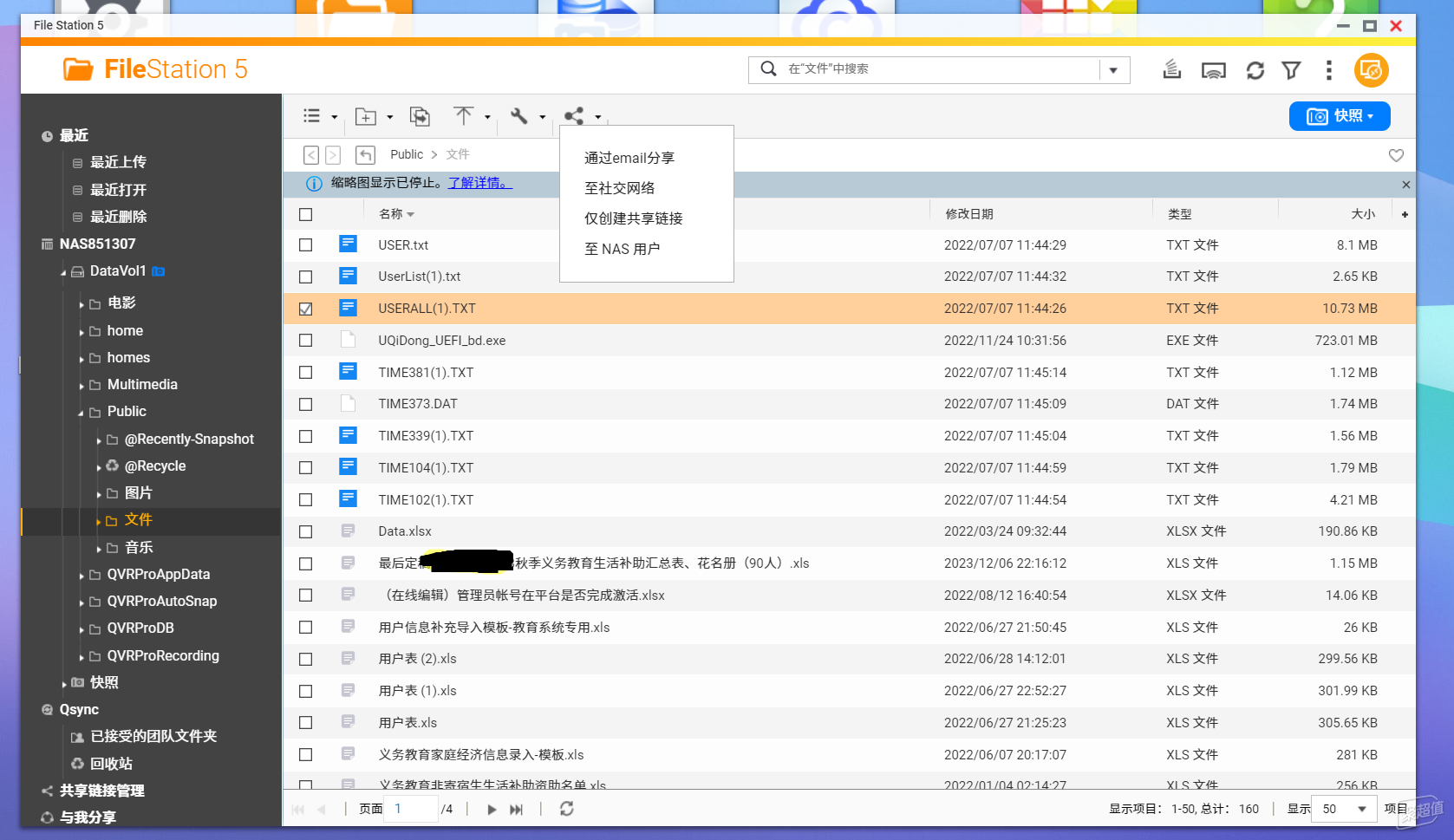Open the filter funnel icon
1454x840 pixels.
tap(1291, 70)
